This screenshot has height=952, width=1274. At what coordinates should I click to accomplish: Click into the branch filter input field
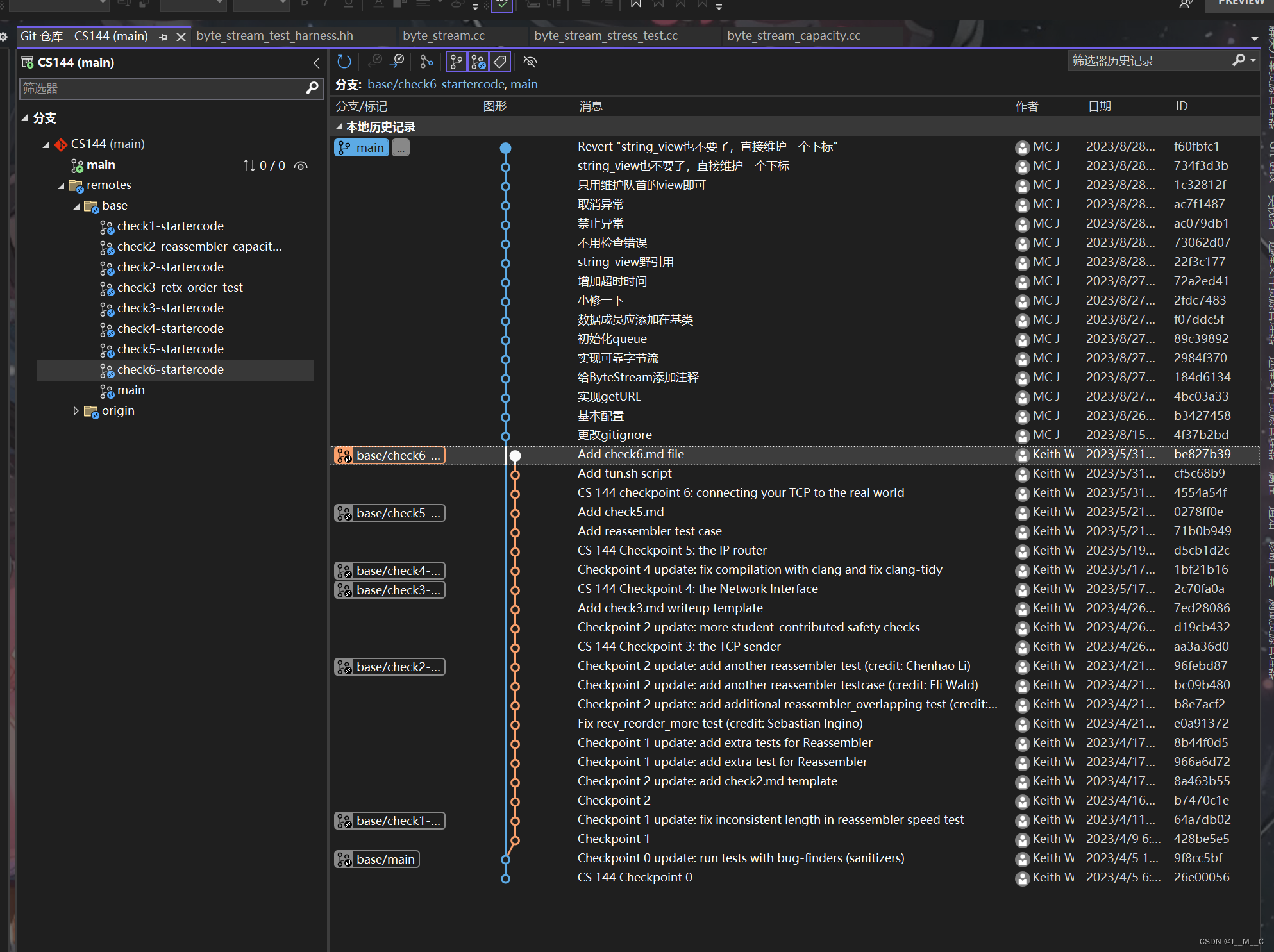click(160, 88)
